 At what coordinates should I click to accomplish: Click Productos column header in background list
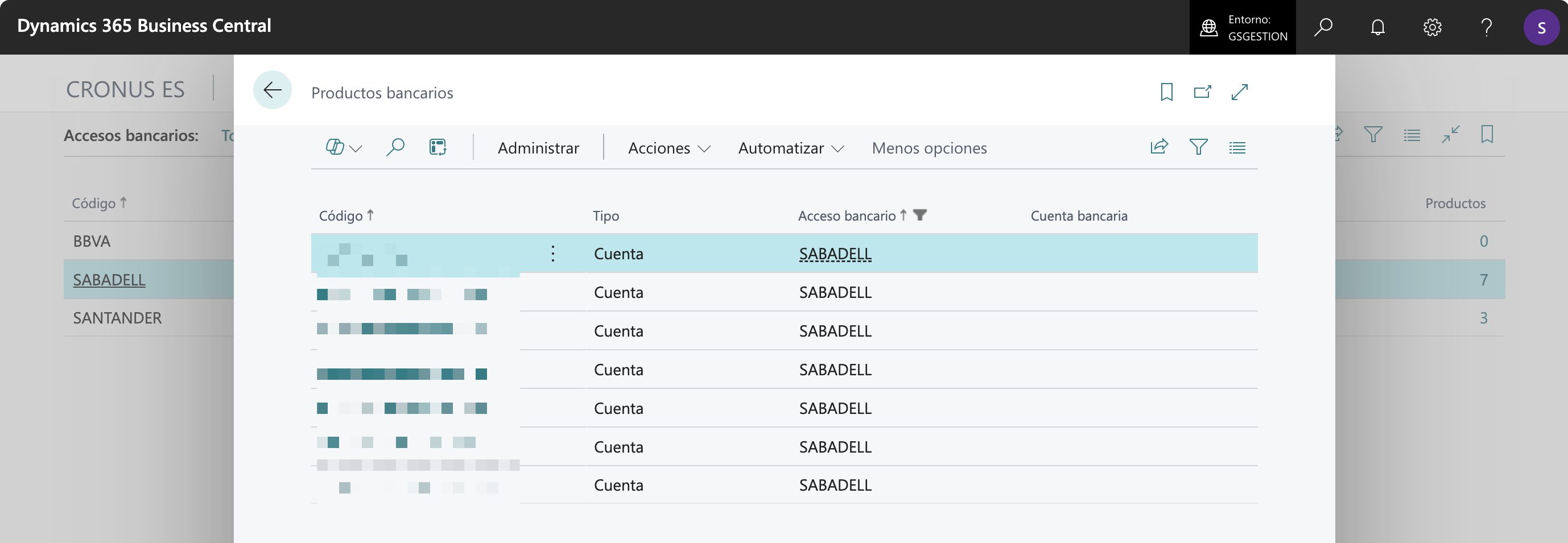(x=1455, y=203)
